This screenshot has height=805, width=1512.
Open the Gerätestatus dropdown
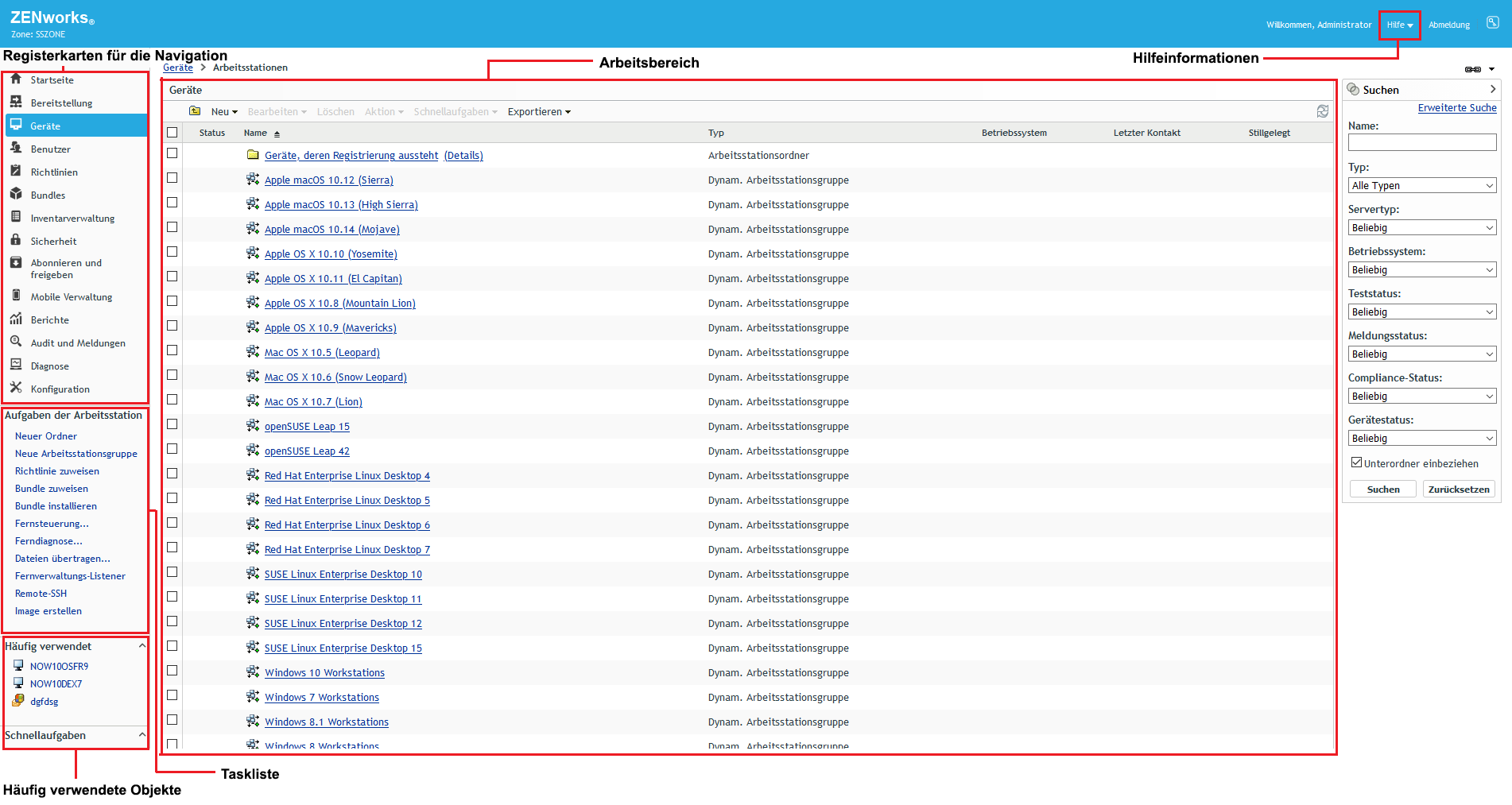(x=1422, y=438)
